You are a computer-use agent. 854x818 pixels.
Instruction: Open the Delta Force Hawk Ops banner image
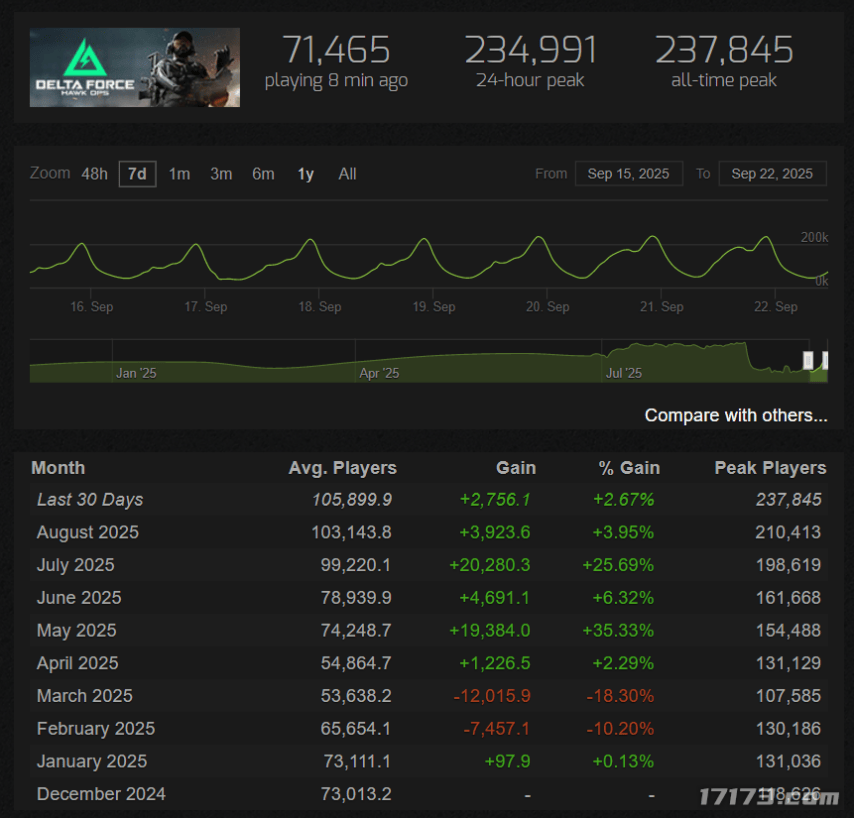tap(135, 68)
